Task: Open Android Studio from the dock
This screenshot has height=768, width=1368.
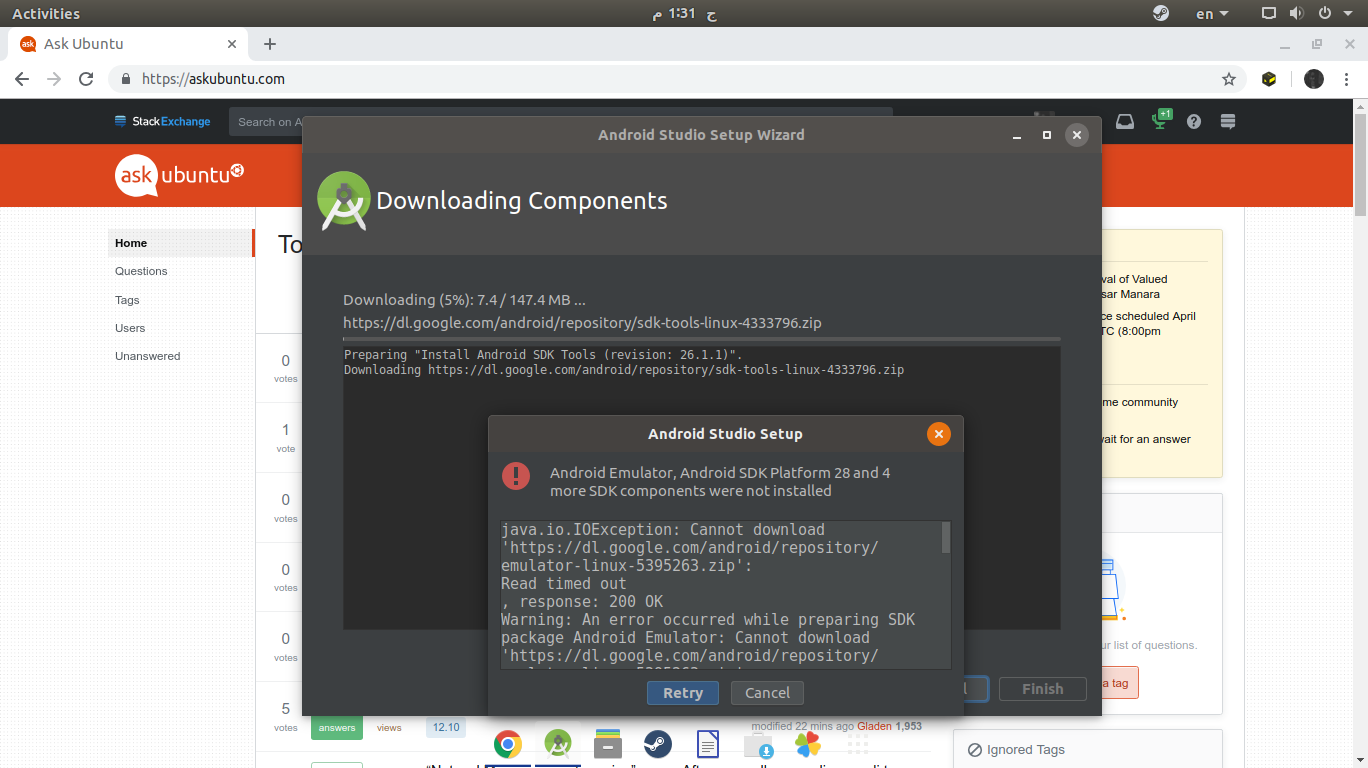Action: click(x=557, y=744)
